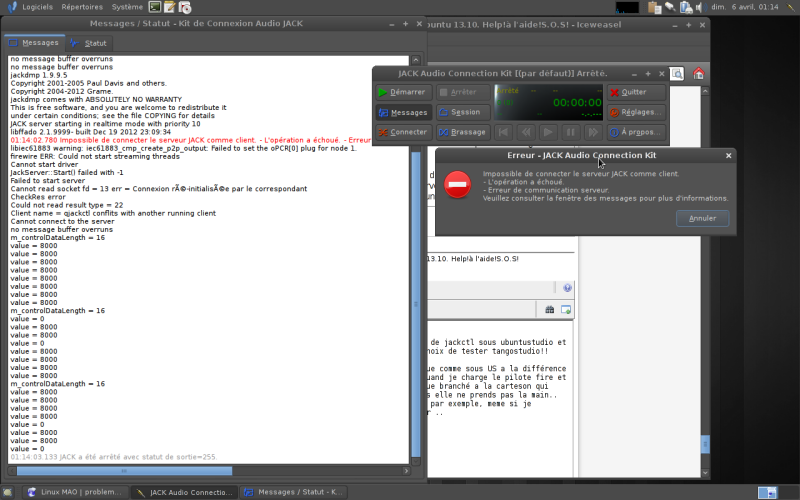Click the messages scroll-right arrow

[406, 471]
